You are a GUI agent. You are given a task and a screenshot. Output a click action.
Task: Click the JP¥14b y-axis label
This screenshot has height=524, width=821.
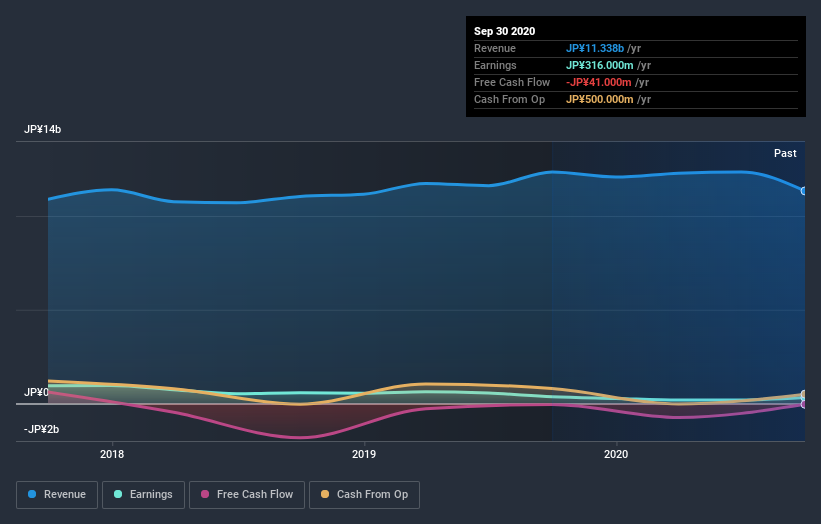(42, 129)
